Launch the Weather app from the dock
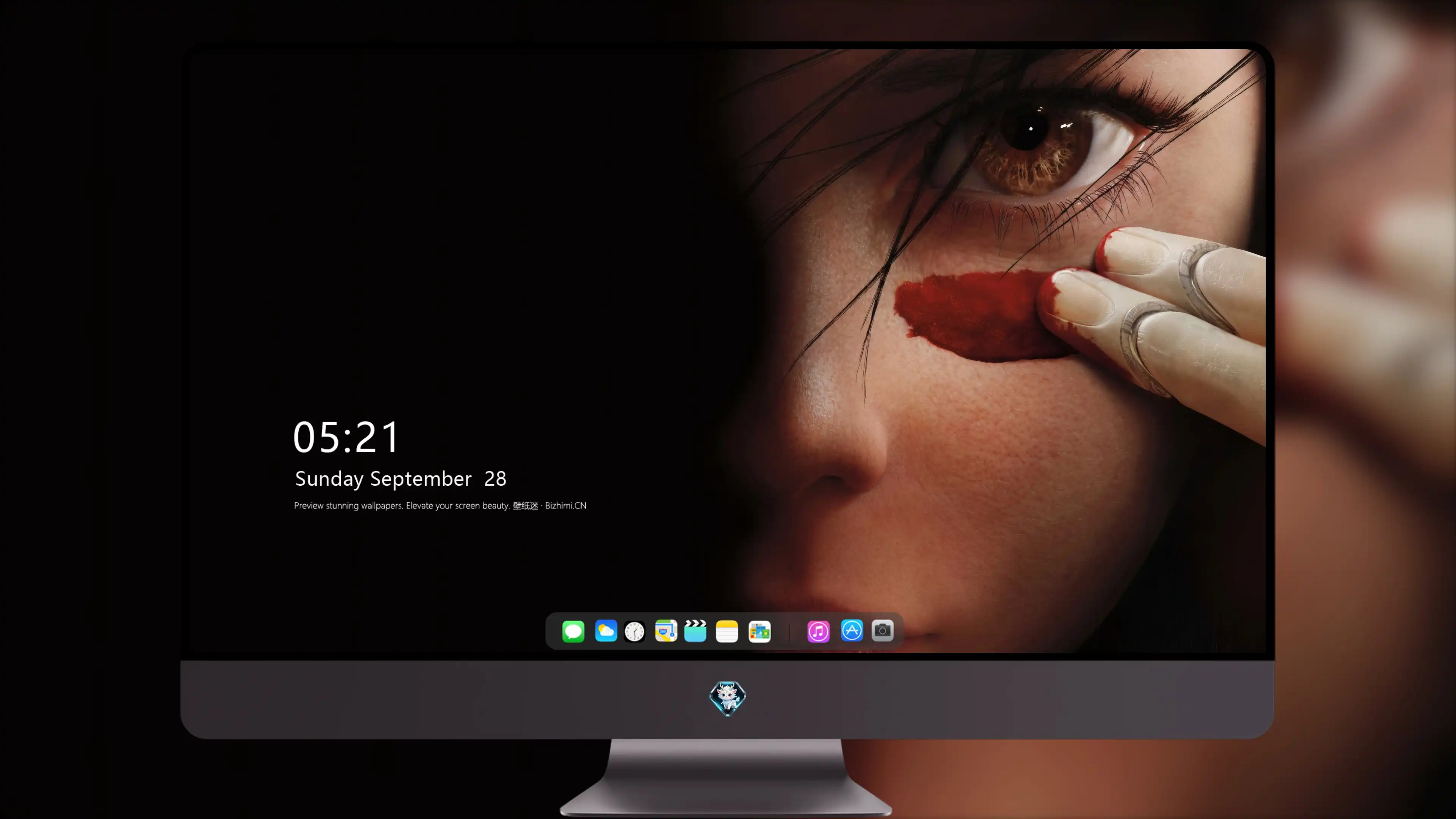 tap(606, 631)
